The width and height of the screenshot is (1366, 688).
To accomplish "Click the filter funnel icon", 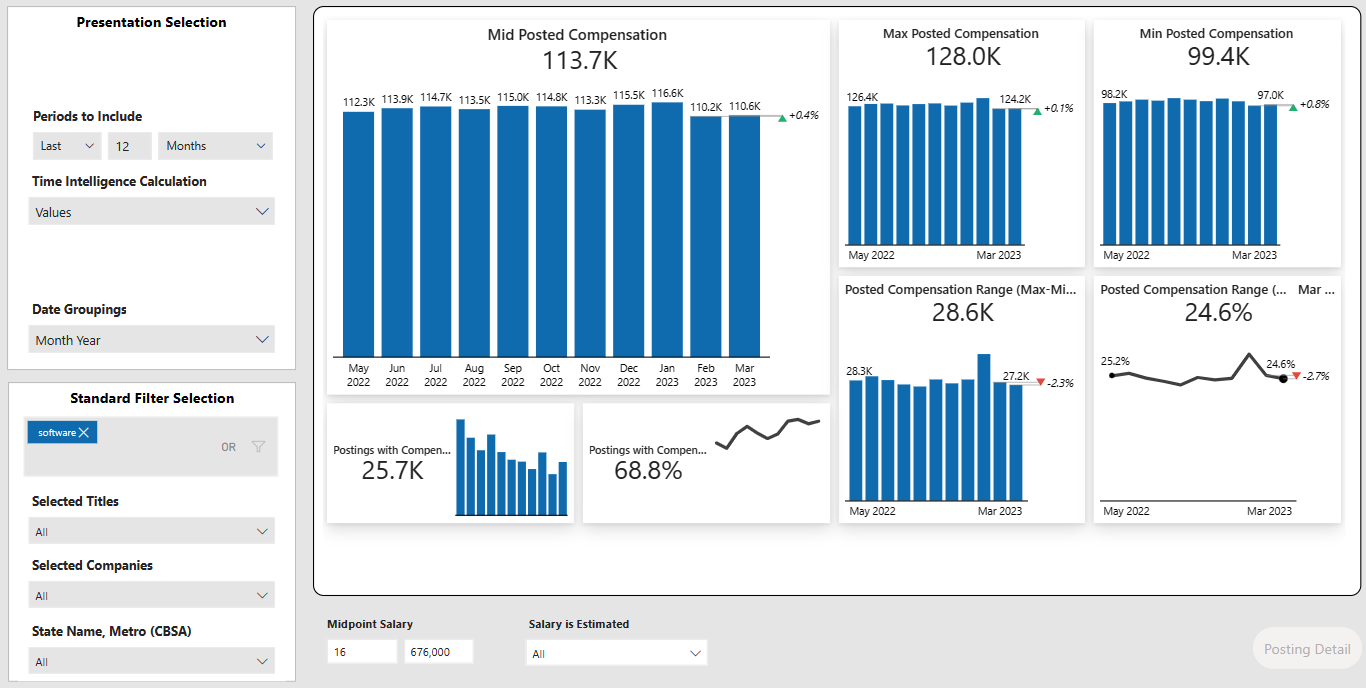I will [x=258, y=447].
